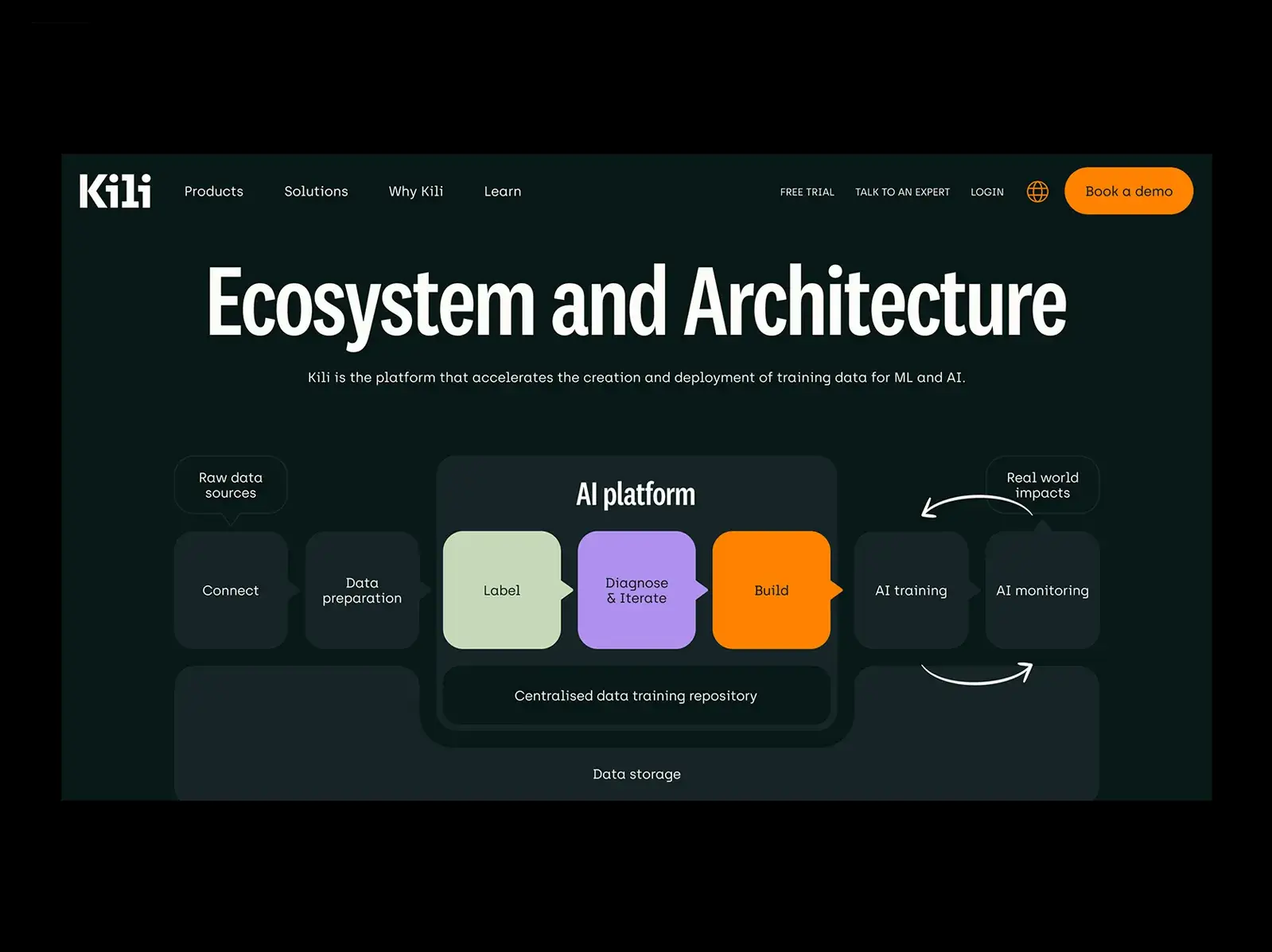Expand the Learn menu

[503, 192]
